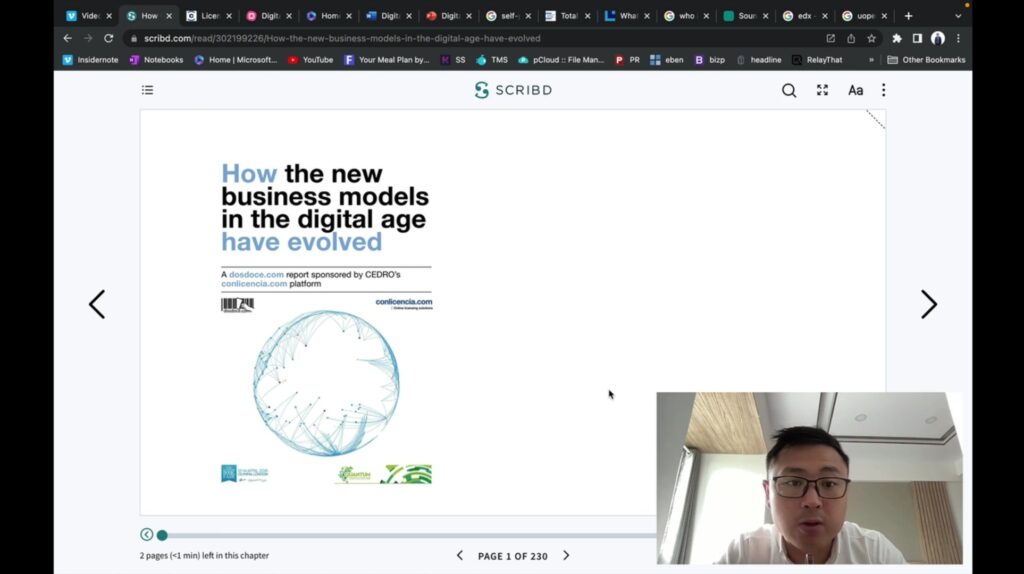Open a new tab with the plus button

[x=908, y=16]
